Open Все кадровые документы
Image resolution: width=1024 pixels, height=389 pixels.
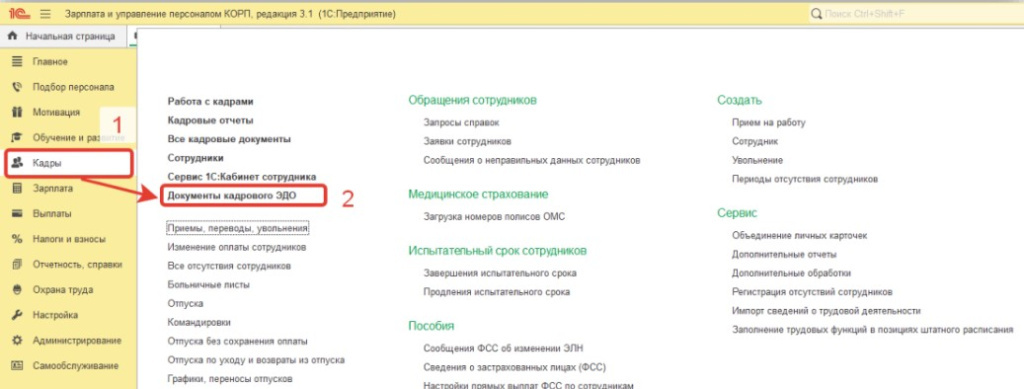point(229,139)
